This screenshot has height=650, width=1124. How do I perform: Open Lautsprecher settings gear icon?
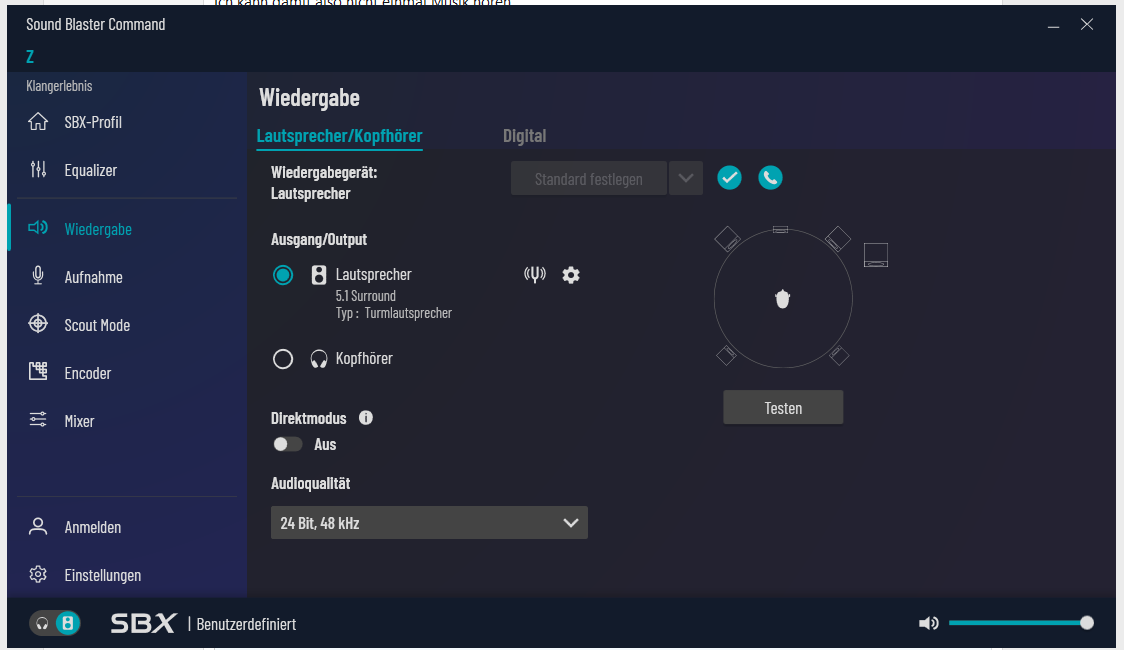[x=571, y=274]
